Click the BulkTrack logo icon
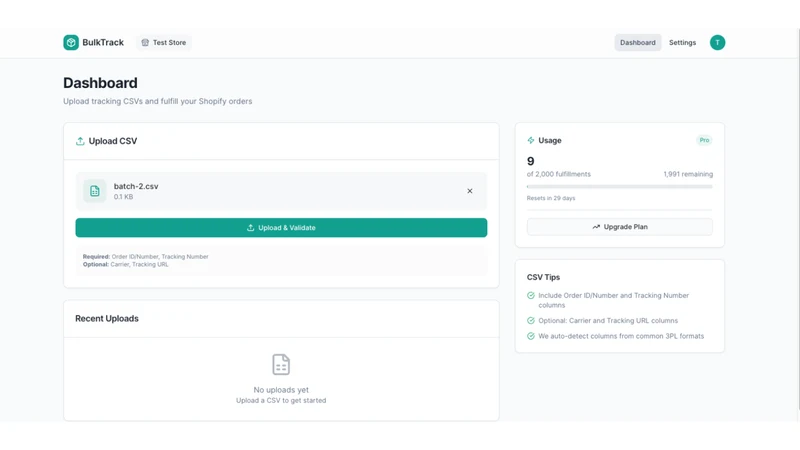Image resolution: width=800 pixels, height=450 pixels. point(71,42)
